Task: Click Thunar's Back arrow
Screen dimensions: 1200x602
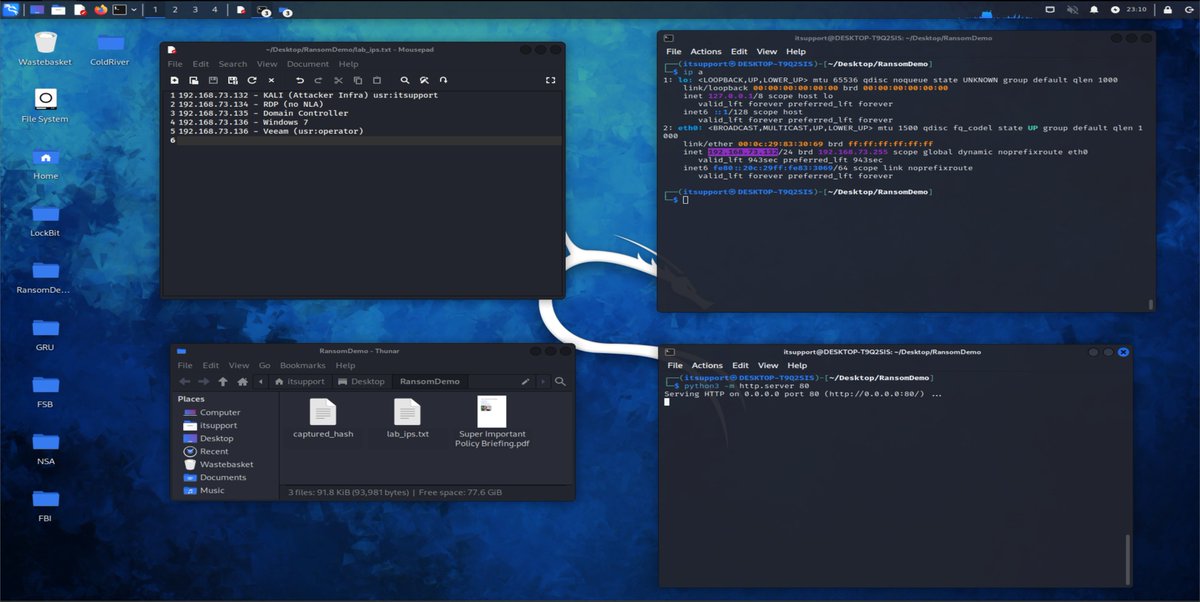Action: click(x=184, y=382)
